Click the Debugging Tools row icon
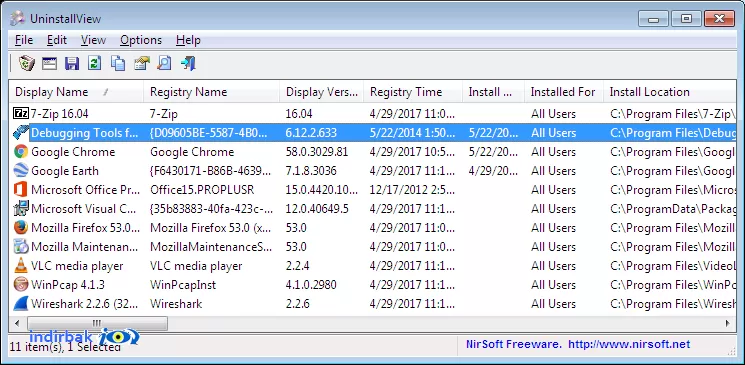 21,133
